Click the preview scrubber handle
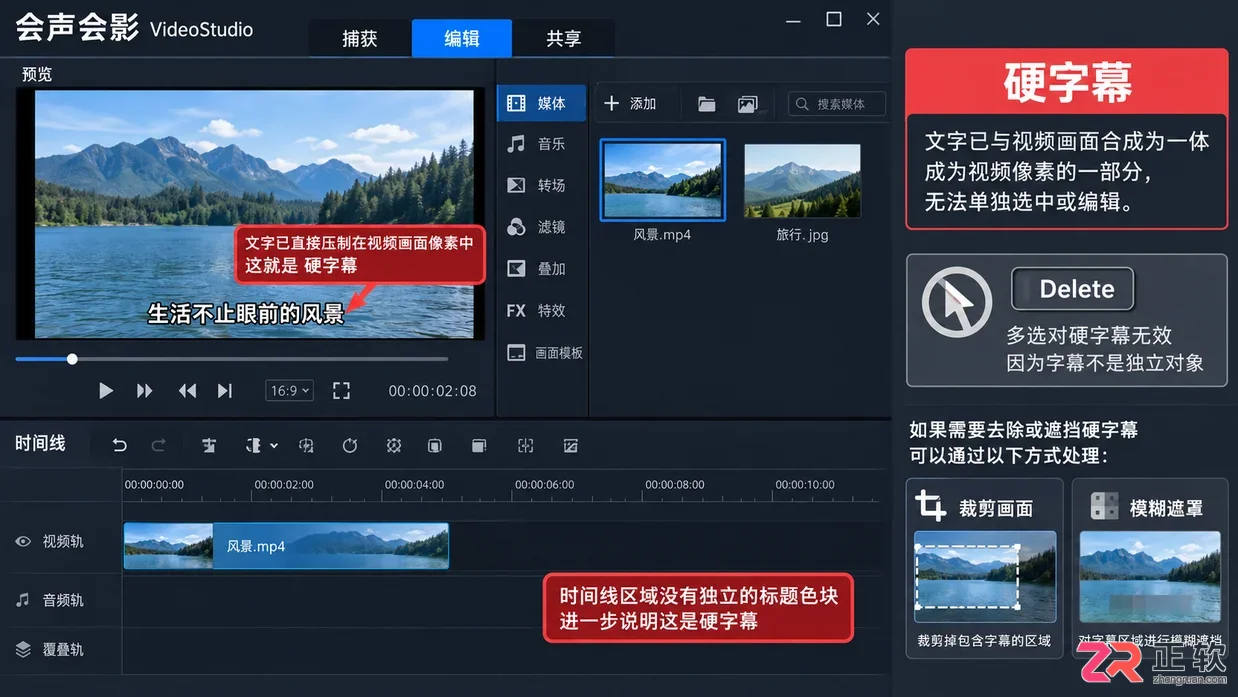This screenshot has width=1238, height=697. point(72,359)
